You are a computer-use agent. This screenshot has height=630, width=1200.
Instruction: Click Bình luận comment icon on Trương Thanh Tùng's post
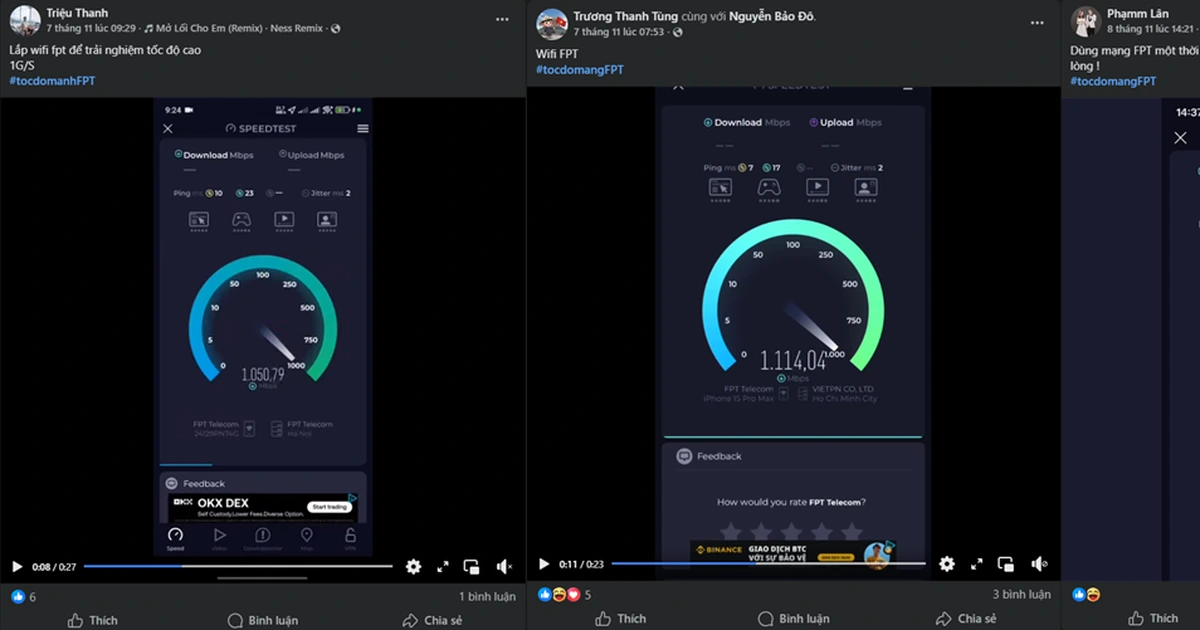click(766, 619)
